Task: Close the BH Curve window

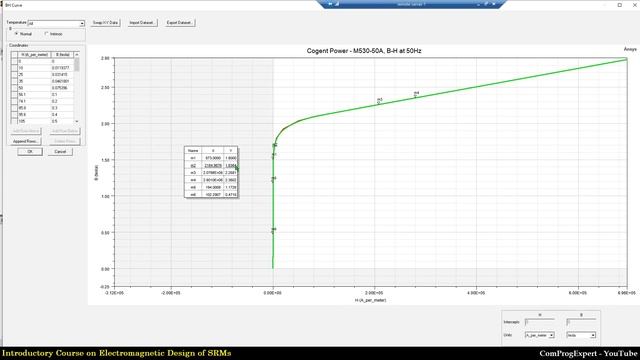Action: [635, 5]
